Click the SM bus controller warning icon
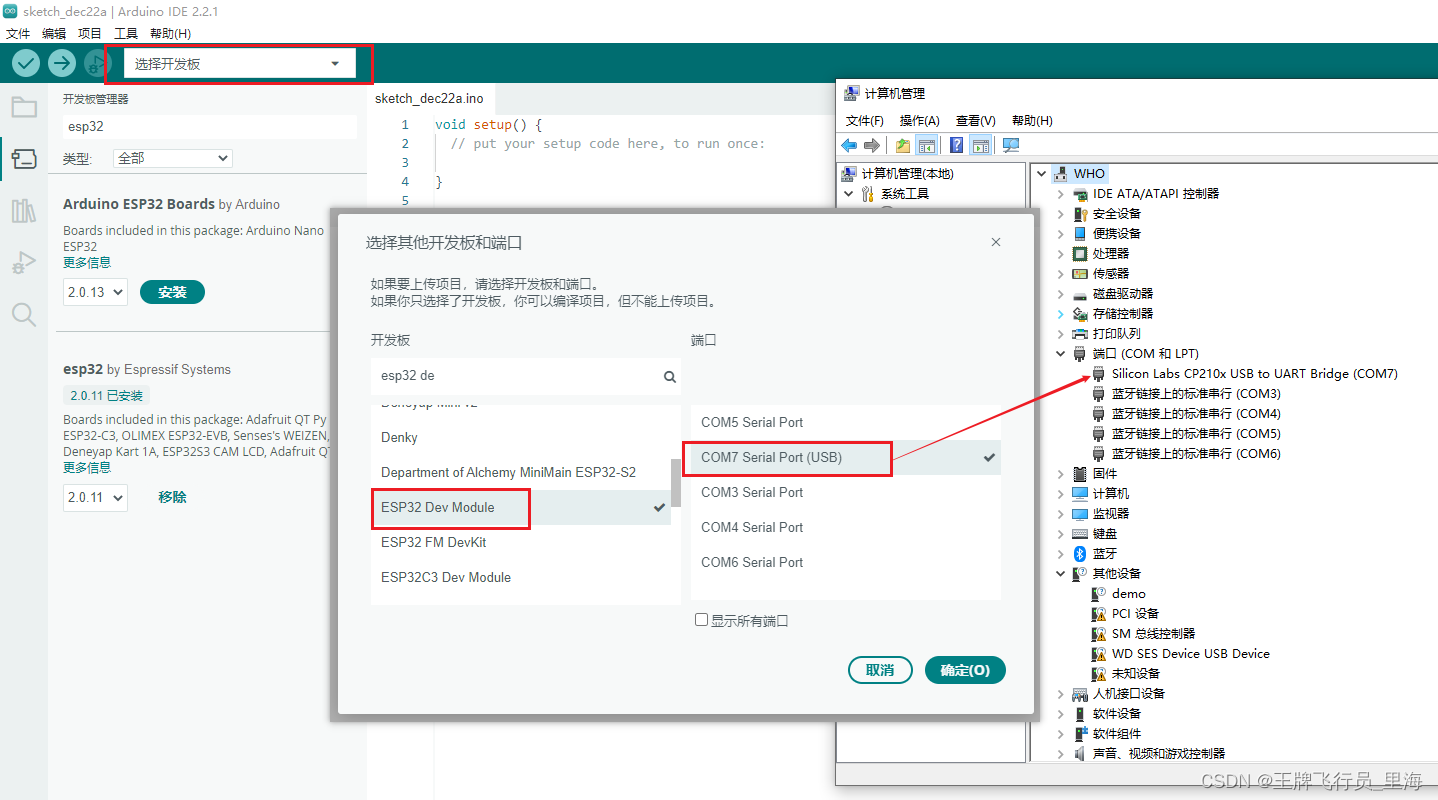This screenshot has height=800, width=1438. pyautogui.click(x=1099, y=634)
